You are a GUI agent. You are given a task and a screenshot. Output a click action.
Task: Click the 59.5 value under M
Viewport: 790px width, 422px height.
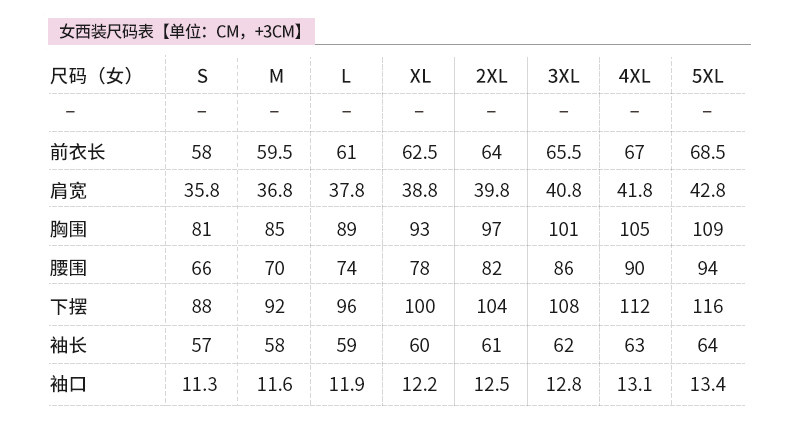(274, 152)
